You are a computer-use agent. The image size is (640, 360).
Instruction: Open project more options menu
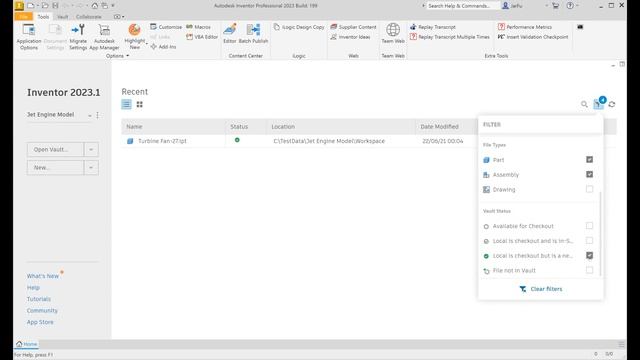click(x=98, y=116)
